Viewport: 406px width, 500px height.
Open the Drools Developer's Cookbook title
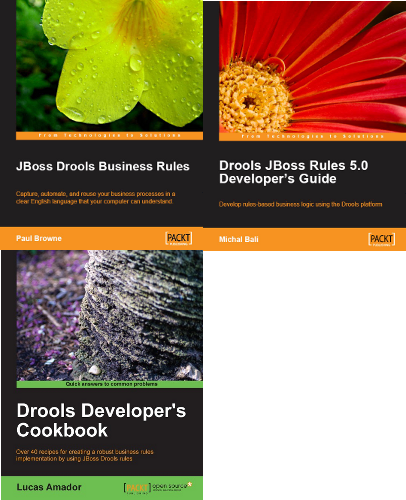101,420
